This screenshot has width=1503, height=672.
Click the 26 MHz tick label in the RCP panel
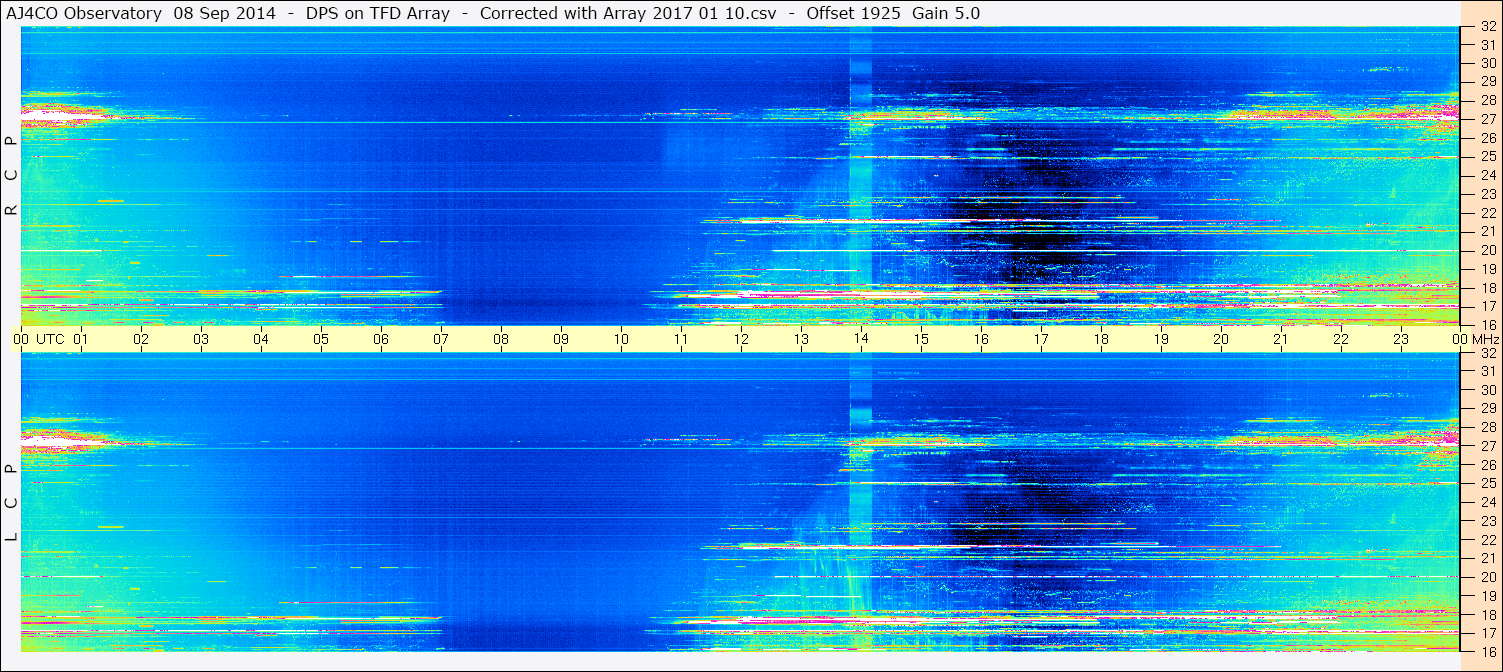coord(1487,138)
